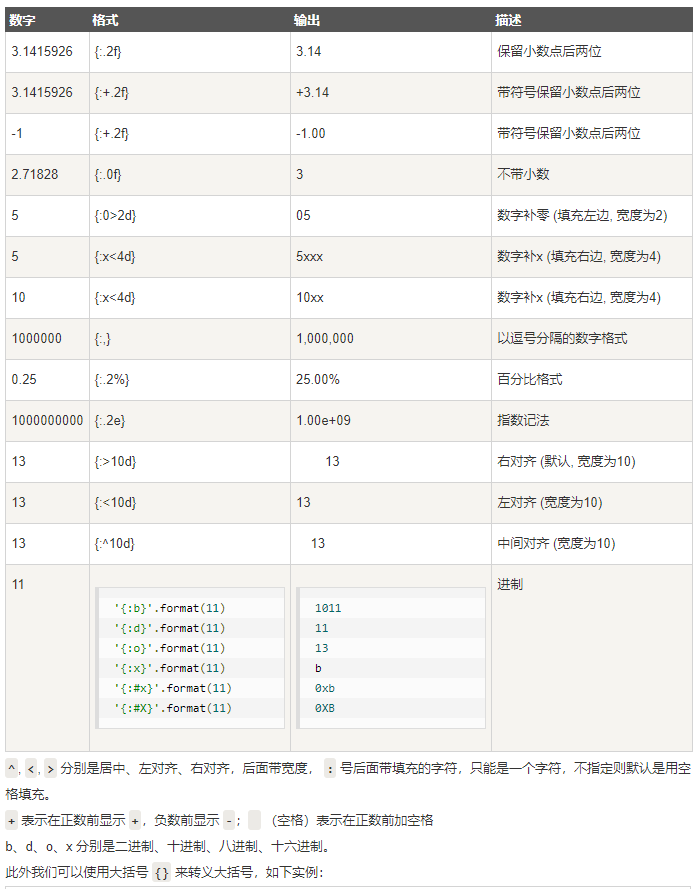Click description 右对齐 (默认, 宽度为10)

tap(566, 462)
